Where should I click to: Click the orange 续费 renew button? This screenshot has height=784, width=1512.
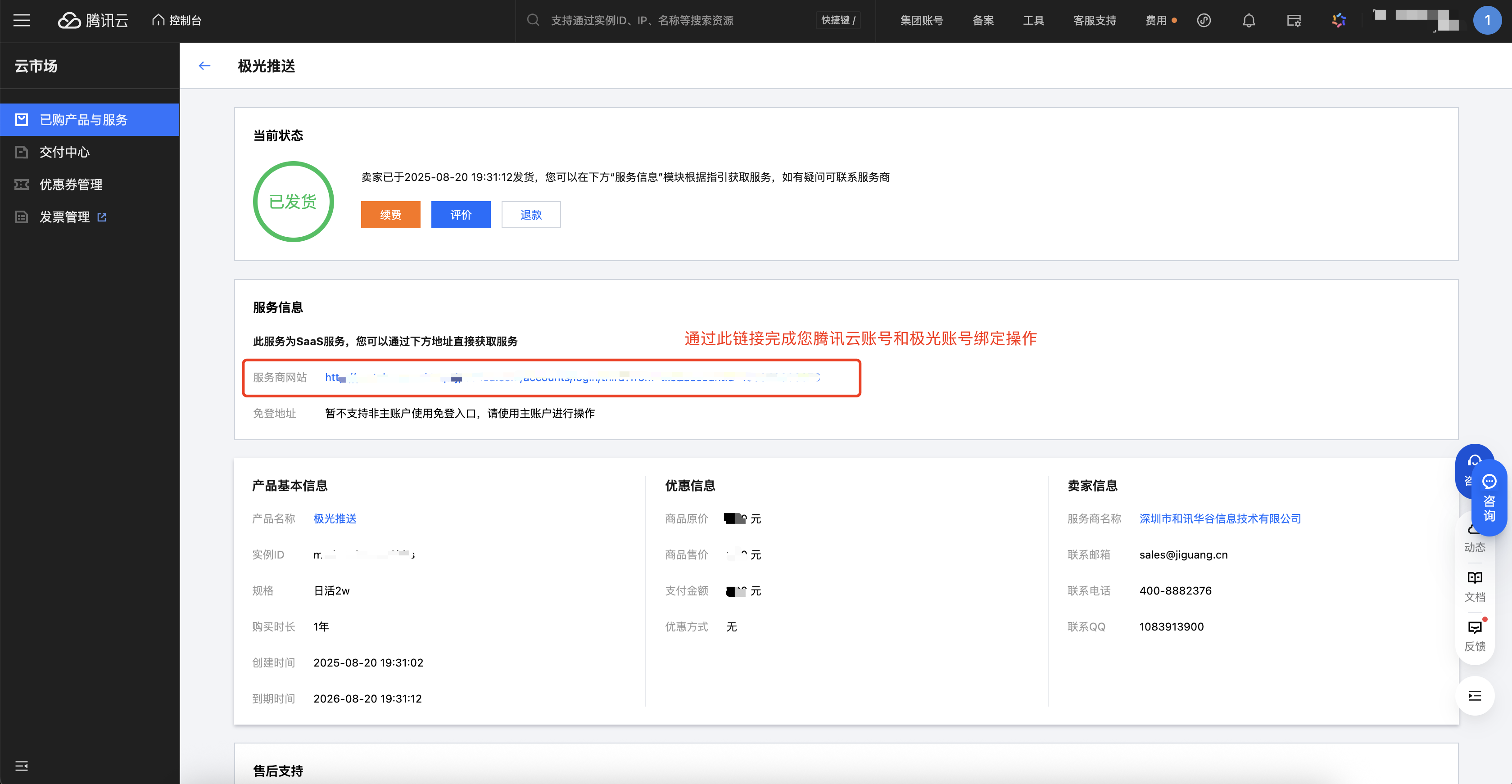(x=390, y=215)
